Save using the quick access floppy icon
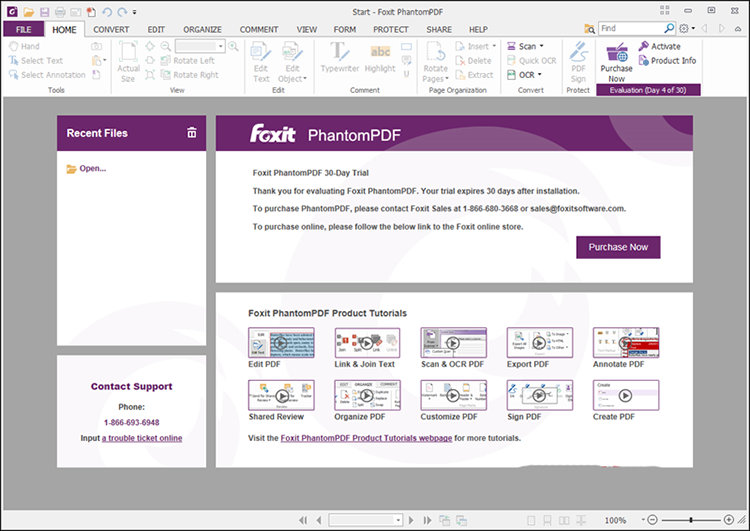 [x=44, y=12]
